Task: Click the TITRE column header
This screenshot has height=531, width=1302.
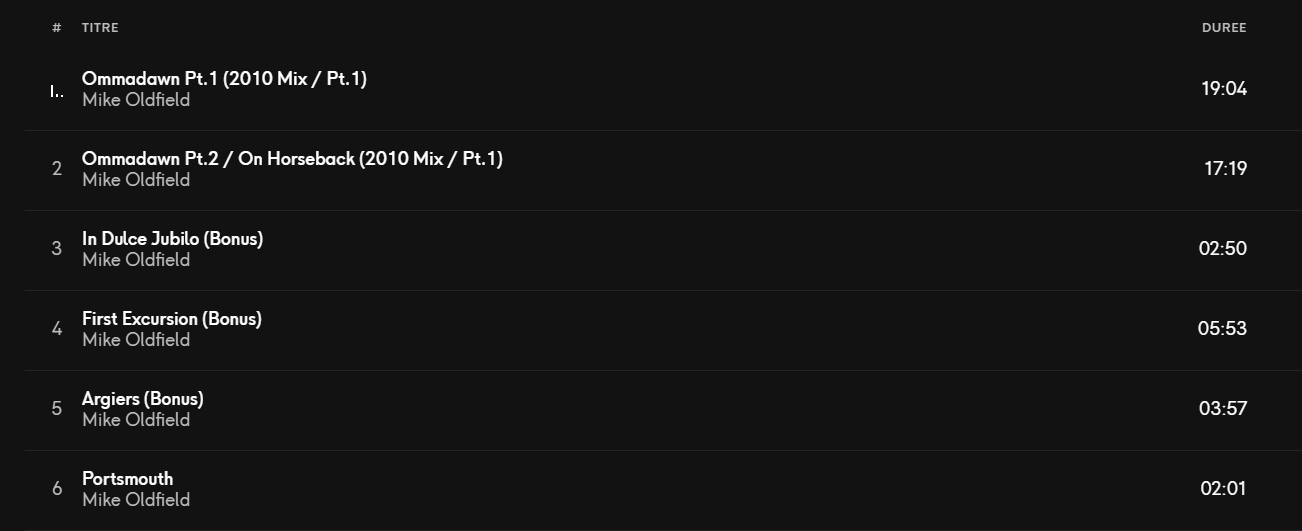Action: (x=100, y=28)
